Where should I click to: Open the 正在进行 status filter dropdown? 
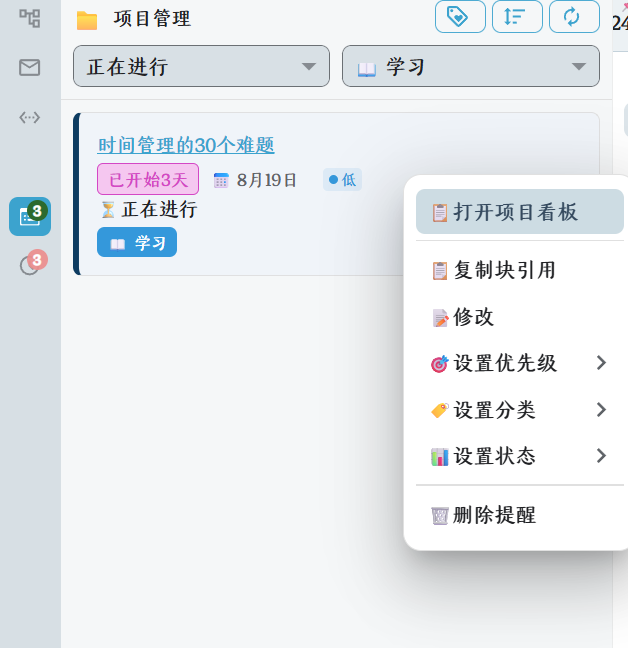pos(202,66)
